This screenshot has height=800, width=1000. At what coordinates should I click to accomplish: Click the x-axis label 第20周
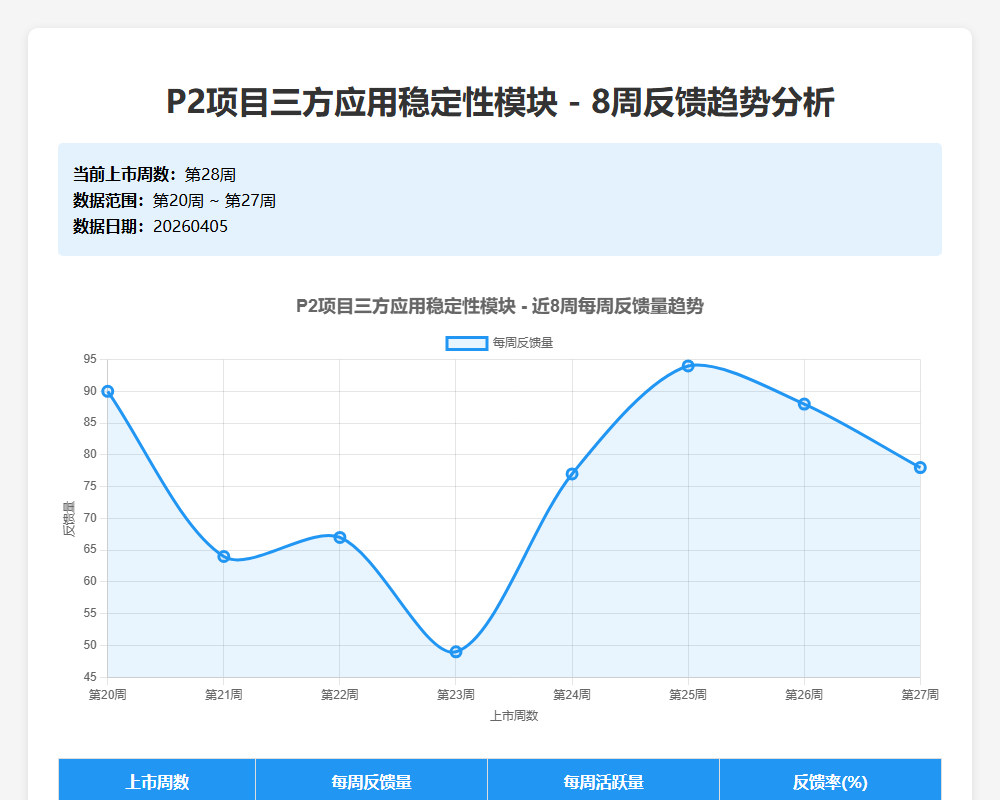click(108, 695)
